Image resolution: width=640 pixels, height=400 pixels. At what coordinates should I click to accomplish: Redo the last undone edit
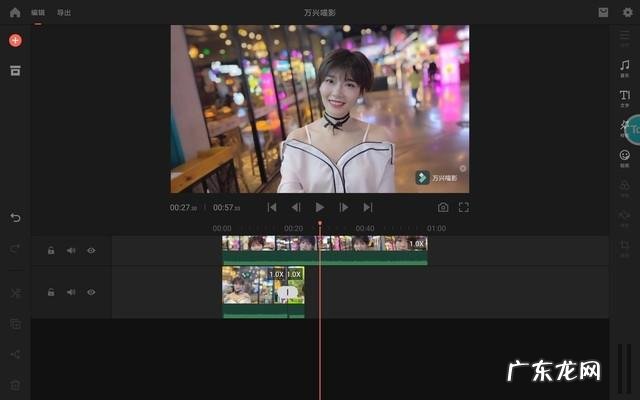tap(16, 248)
